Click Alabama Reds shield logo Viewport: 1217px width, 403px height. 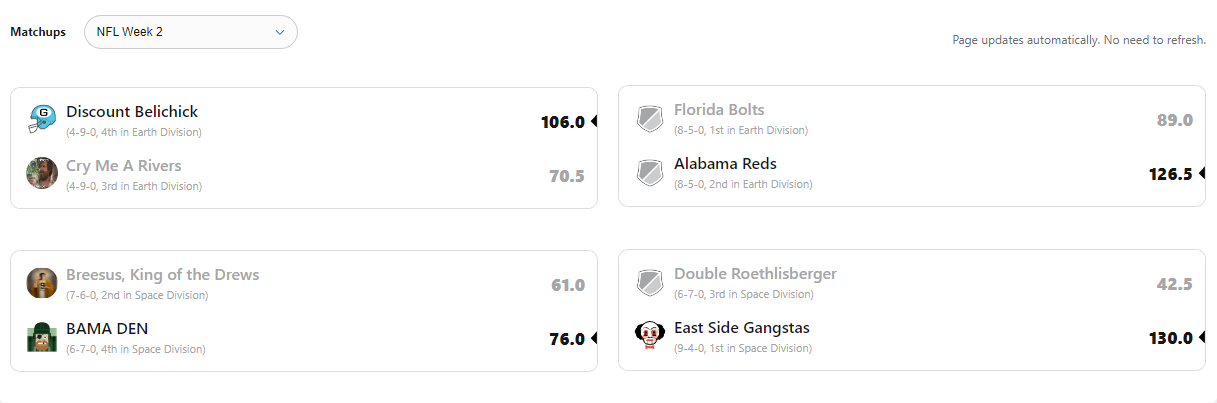pos(650,172)
